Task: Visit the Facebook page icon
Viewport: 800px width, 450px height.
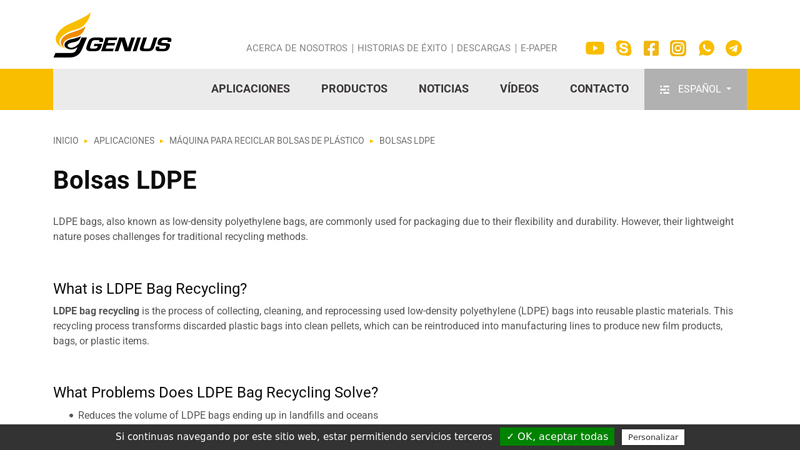Action: tap(651, 48)
